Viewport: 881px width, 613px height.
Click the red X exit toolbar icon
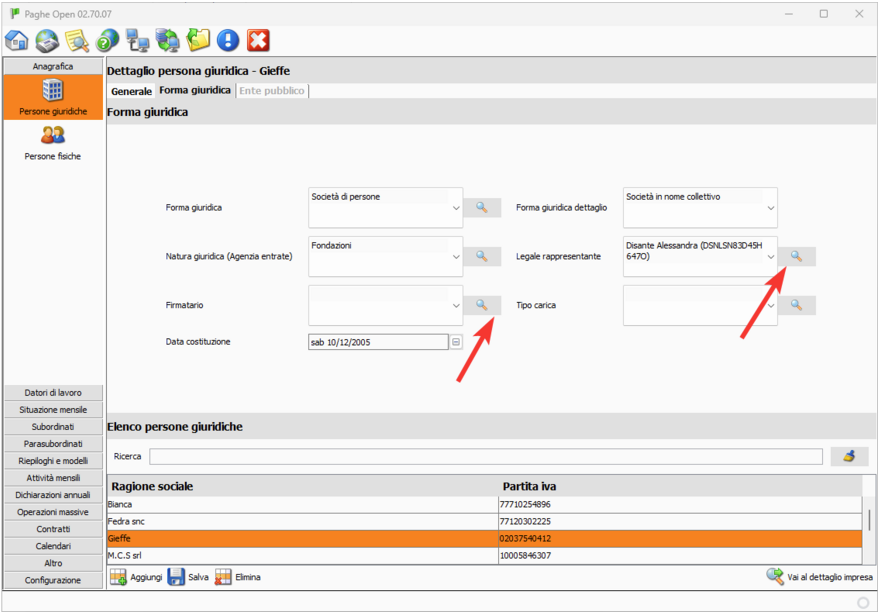pos(258,40)
